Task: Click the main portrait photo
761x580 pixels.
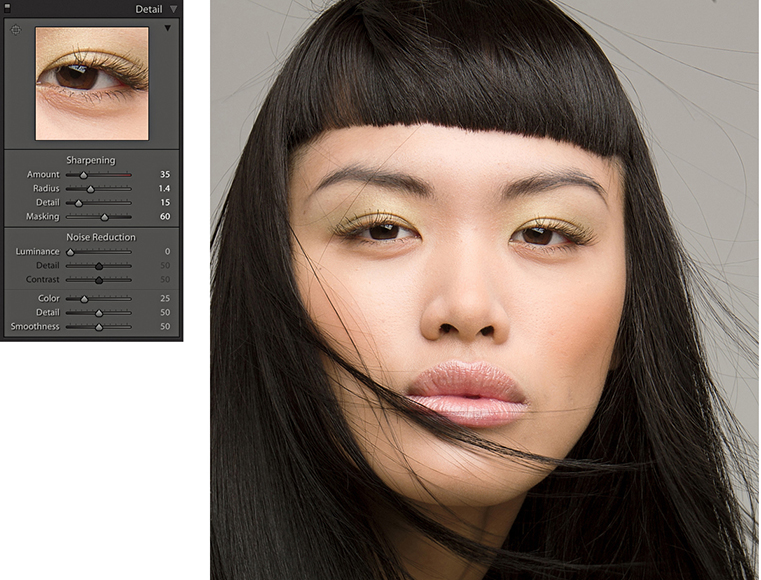Action: [x=485, y=290]
